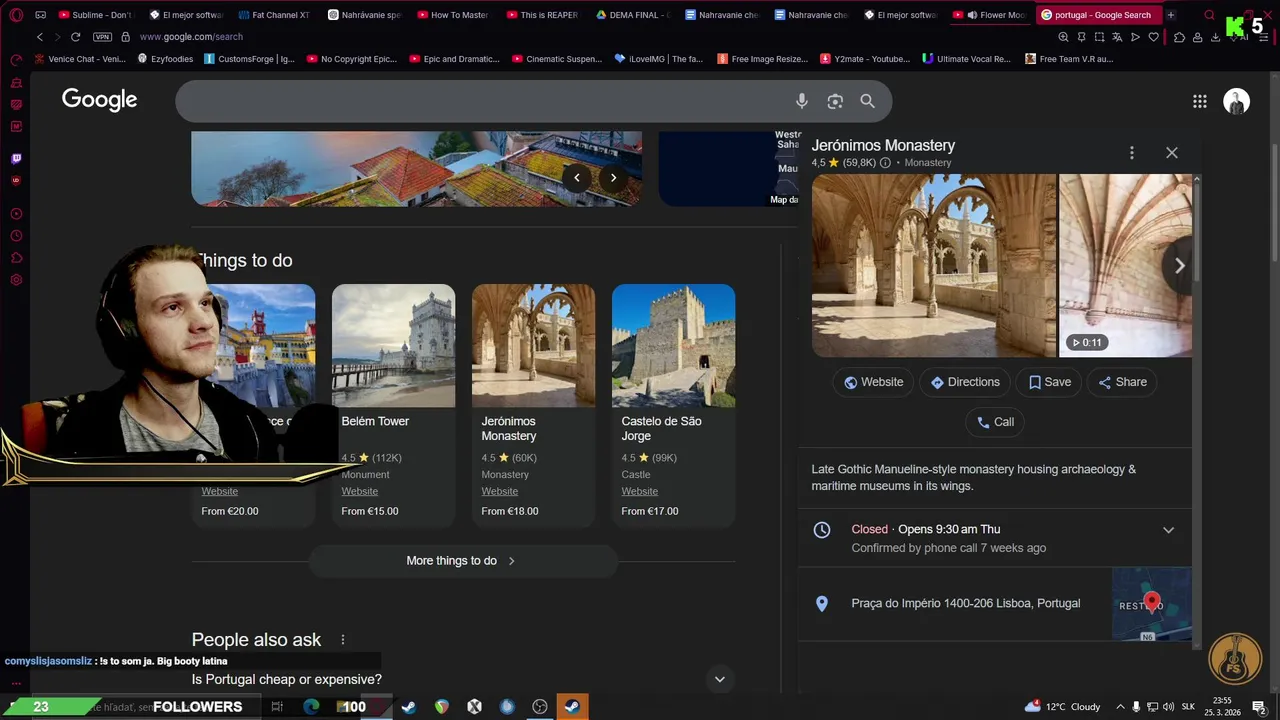1280x720 pixels.
Task: Click the Google search magnifier button
Action: click(x=867, y=101)
